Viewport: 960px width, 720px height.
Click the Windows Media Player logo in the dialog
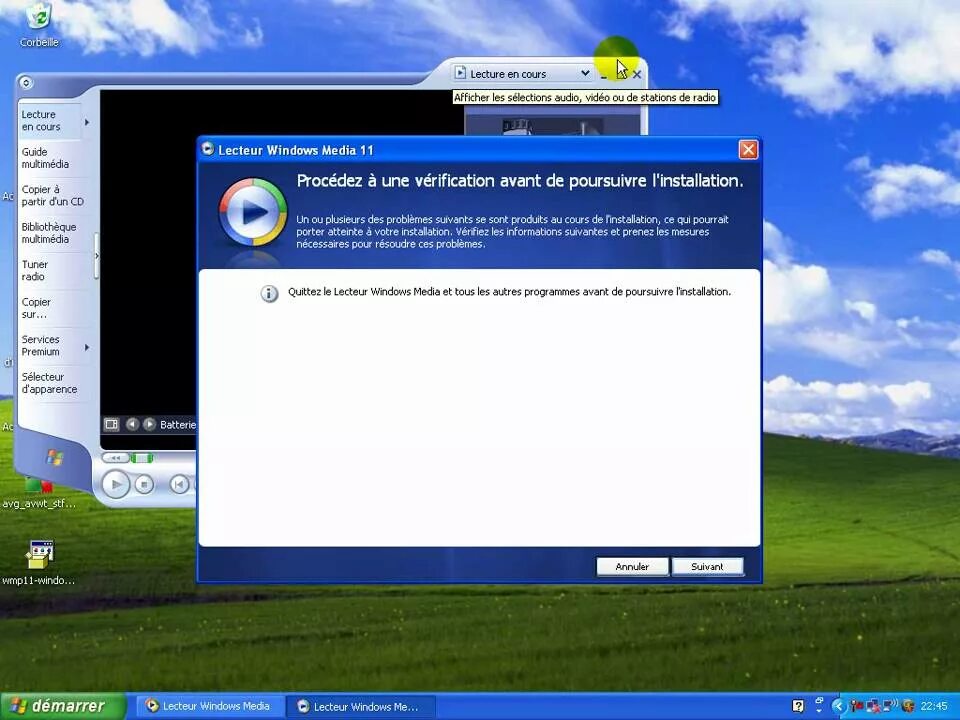252,212
